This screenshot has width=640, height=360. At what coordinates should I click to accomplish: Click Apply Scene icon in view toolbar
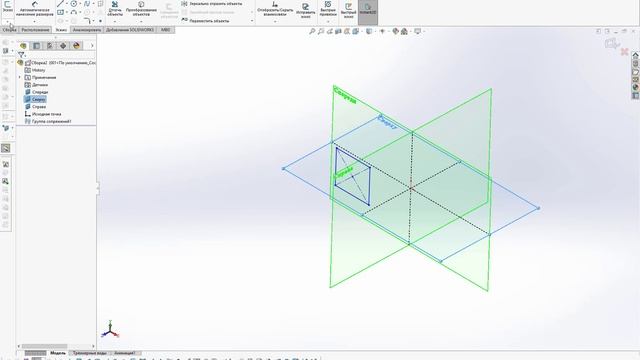(x=404, y=31)
